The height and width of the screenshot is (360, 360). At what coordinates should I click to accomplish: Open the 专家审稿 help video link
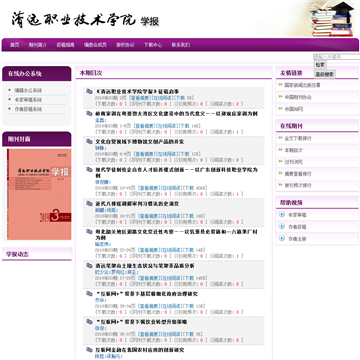tap(297, 215)
